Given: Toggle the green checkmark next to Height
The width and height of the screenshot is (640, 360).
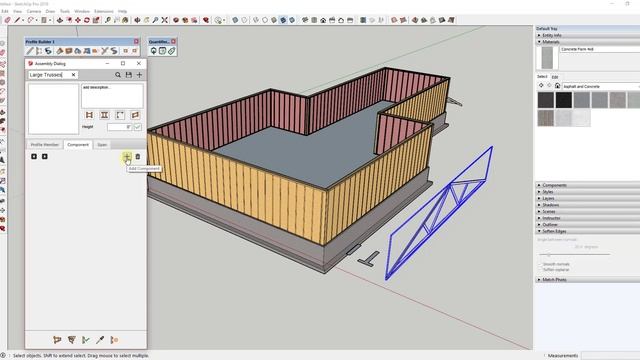Looking at the screenshot, I should [x=138, y=127].
